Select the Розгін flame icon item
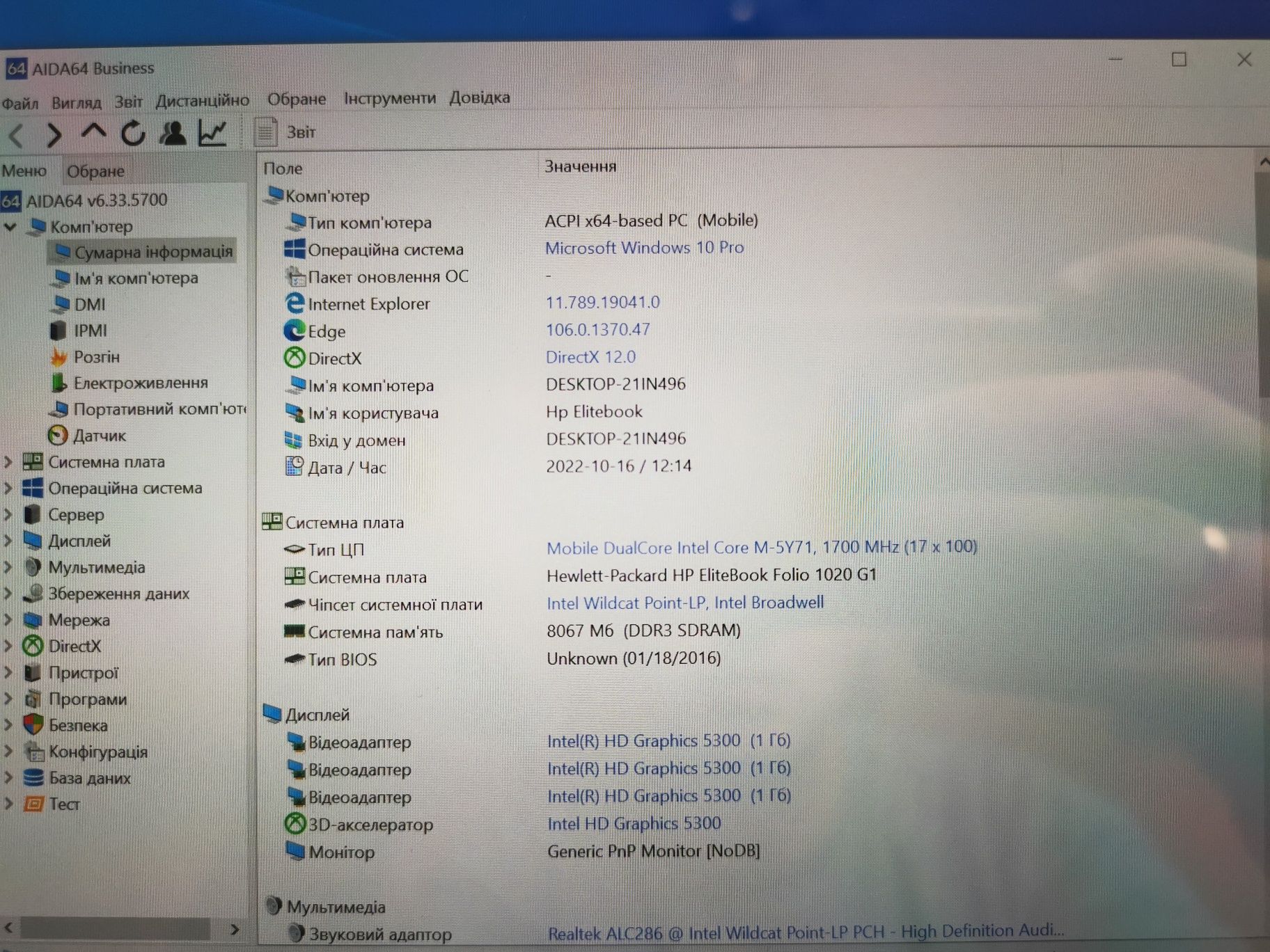1270x952 pixels. pos(58,357)
